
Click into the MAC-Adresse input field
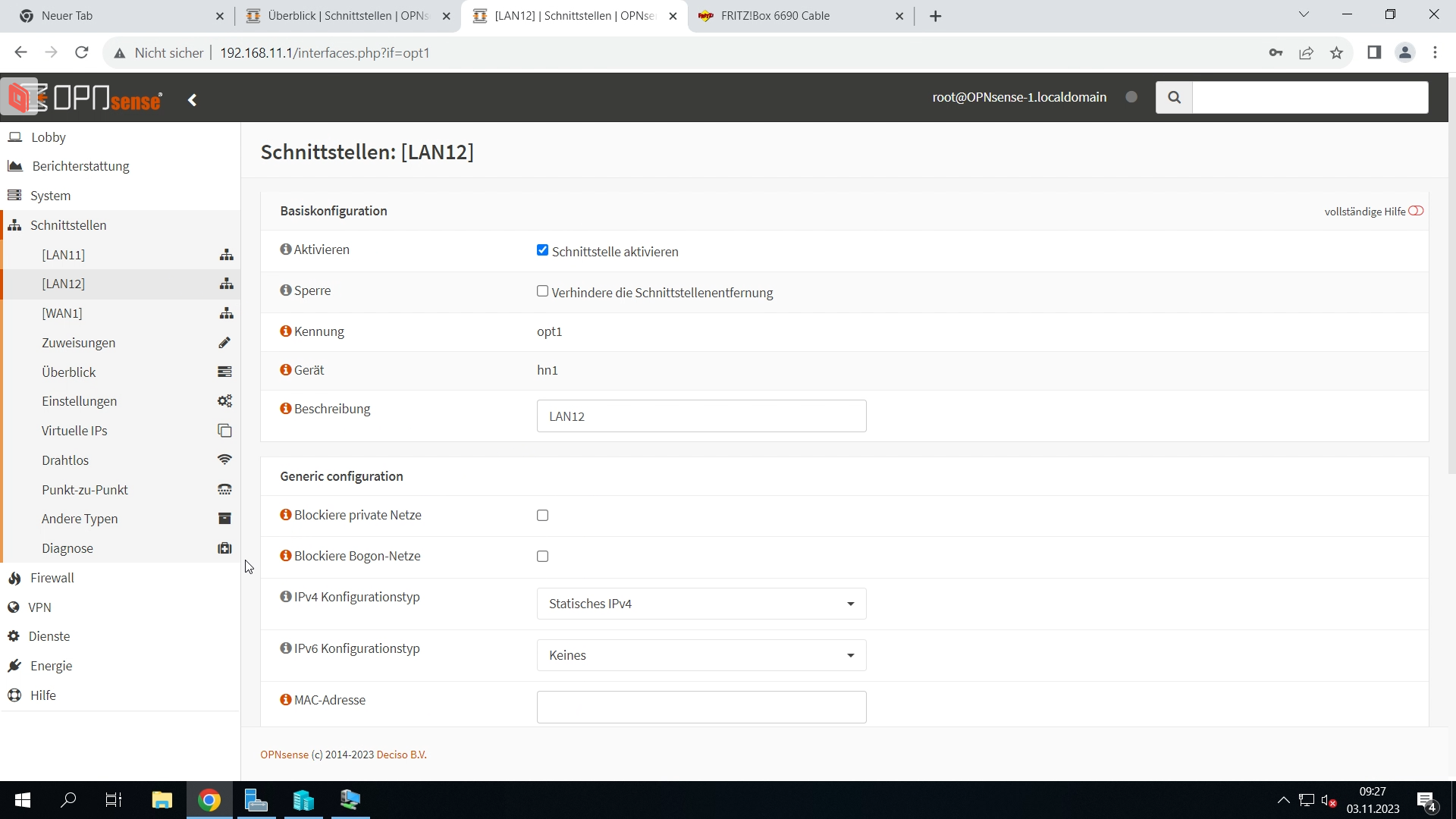701,708
